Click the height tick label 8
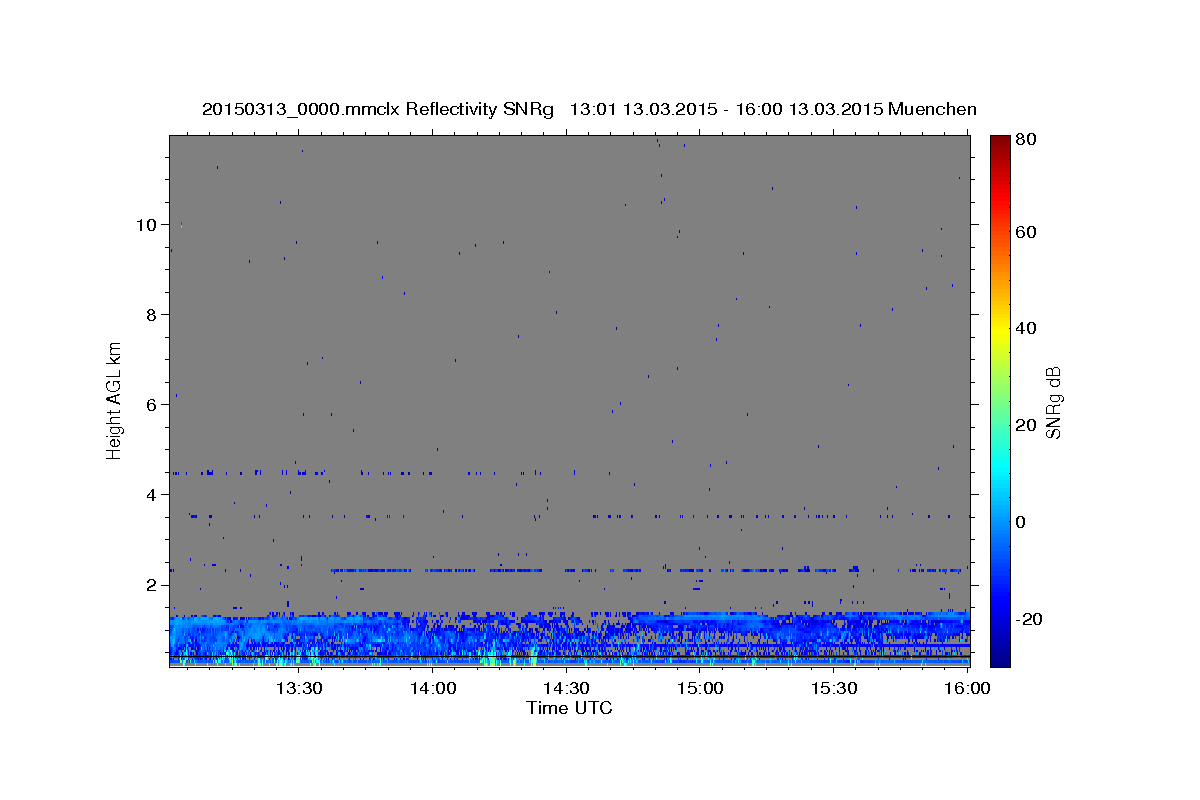Image resolution: width=1200 pixels, height=800 pixels. (x=151, y=315)
